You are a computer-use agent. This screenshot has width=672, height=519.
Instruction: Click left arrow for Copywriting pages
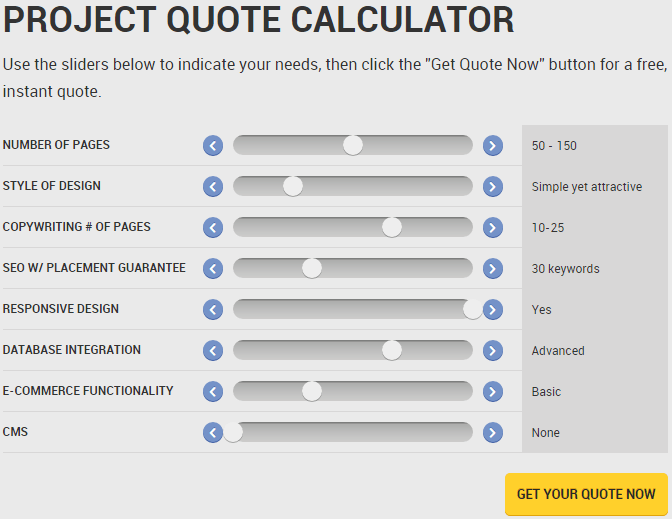pos(213,228)
